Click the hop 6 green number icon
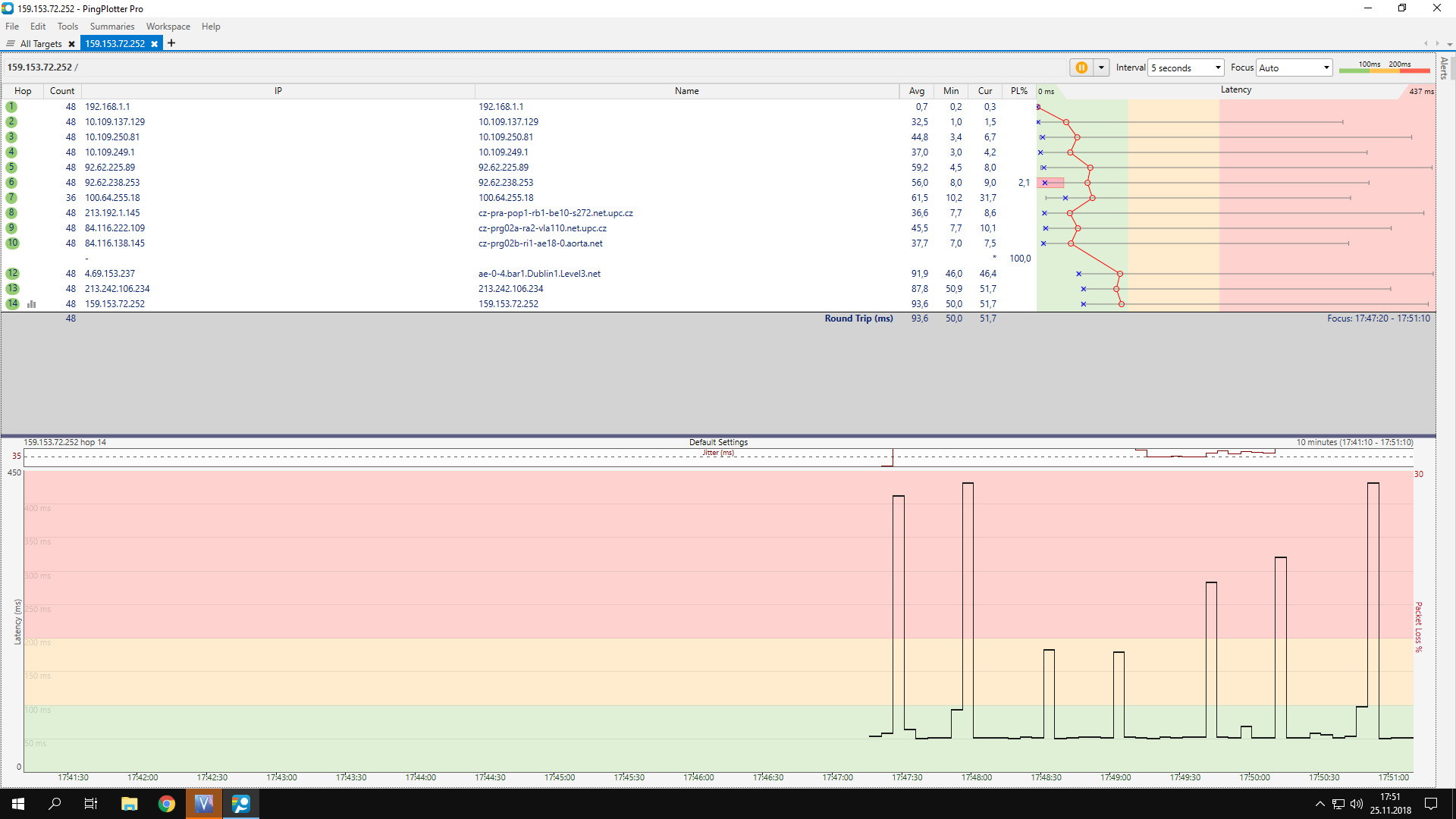This screenshot has width=1456, height=819. (x=11, y=183)
